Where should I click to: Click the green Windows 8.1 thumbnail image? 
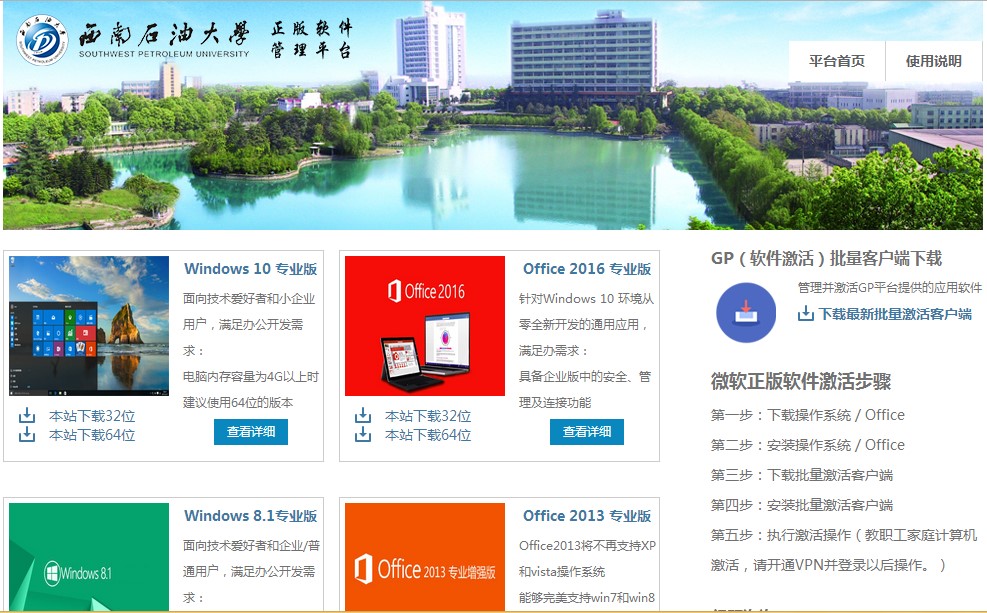tap(89, 556)
